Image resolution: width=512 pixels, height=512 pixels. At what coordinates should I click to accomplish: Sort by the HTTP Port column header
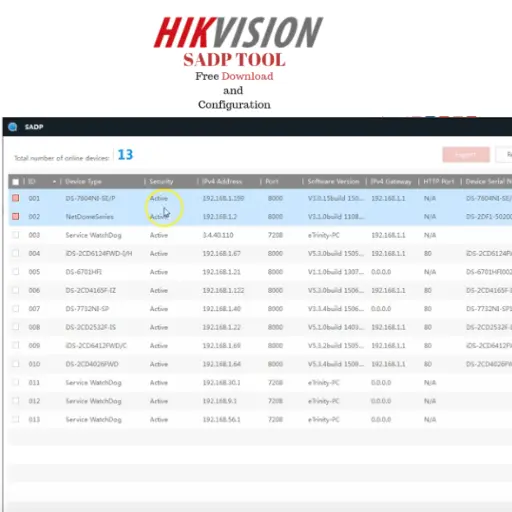(x=439, y=182)
